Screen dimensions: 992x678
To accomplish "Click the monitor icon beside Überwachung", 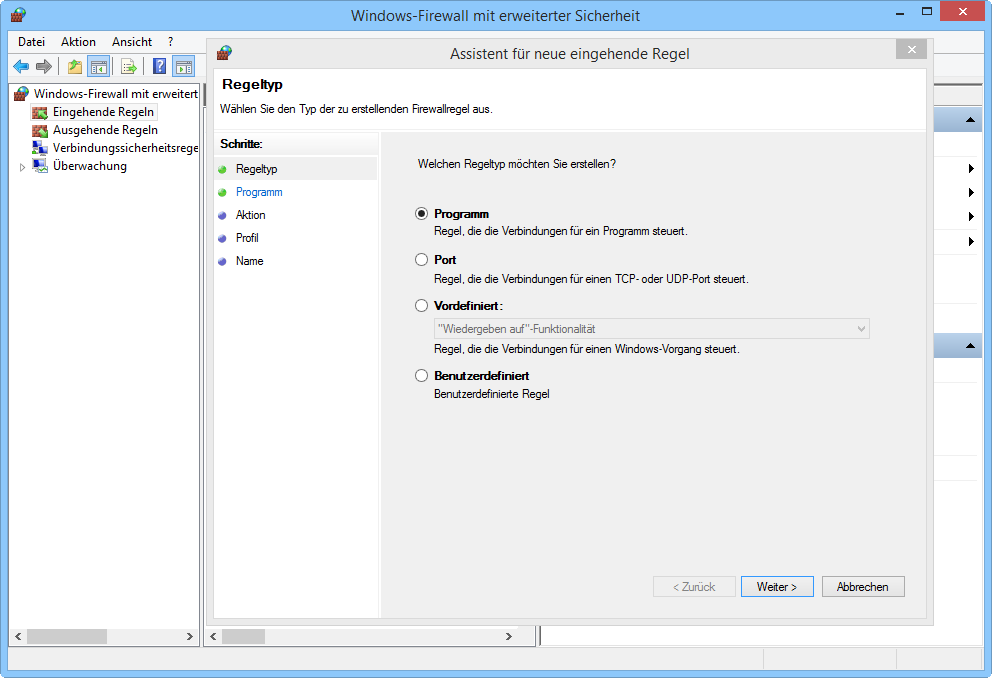I will [40, 166].
